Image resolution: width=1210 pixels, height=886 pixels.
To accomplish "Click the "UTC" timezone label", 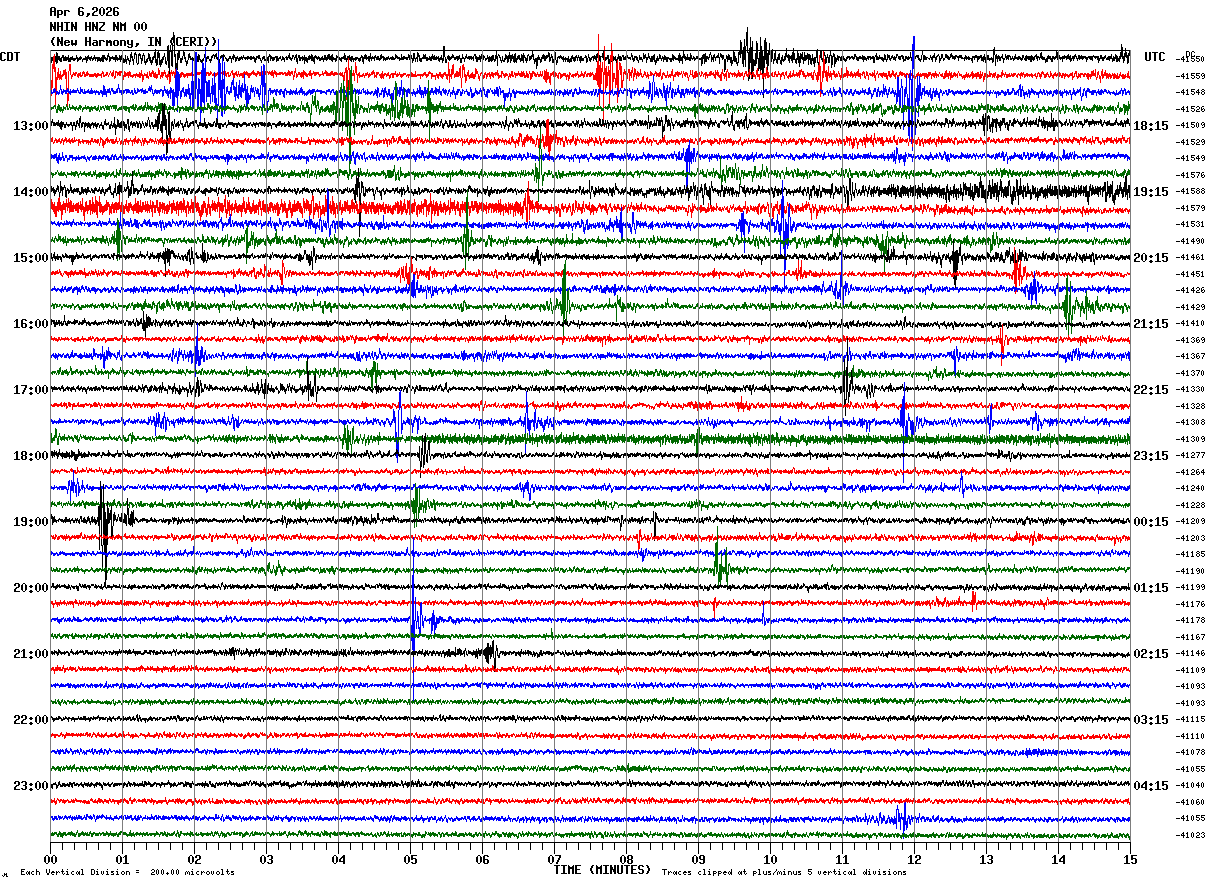I will [x=1155, y=57].
